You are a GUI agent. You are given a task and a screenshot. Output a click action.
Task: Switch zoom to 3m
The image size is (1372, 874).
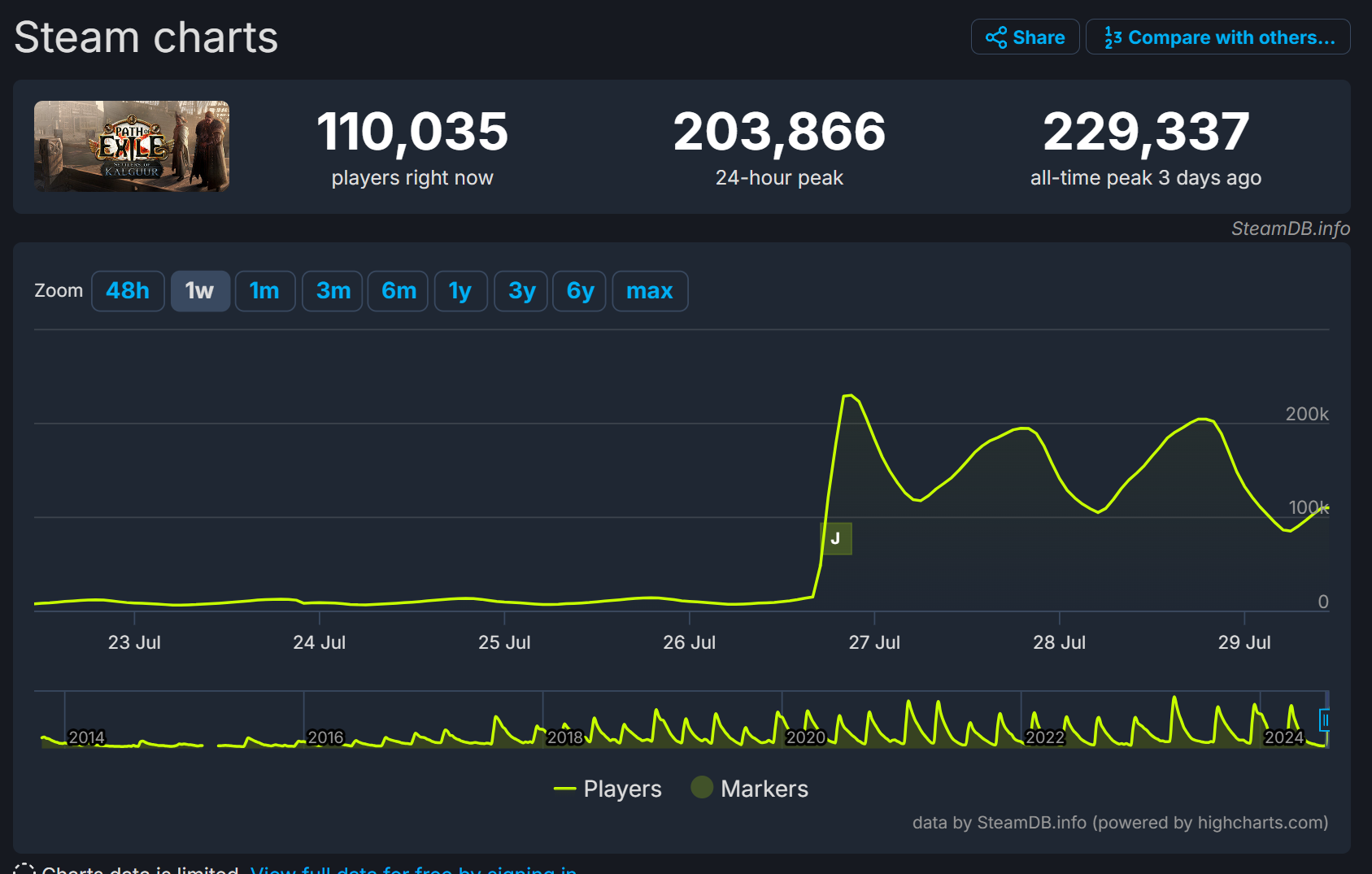(x=333, y=291)
